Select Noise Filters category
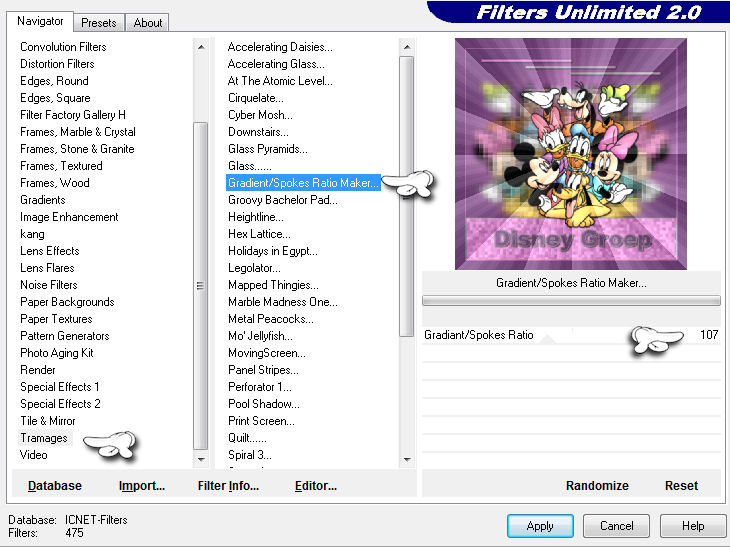730x547 pixels. point(48,285)
